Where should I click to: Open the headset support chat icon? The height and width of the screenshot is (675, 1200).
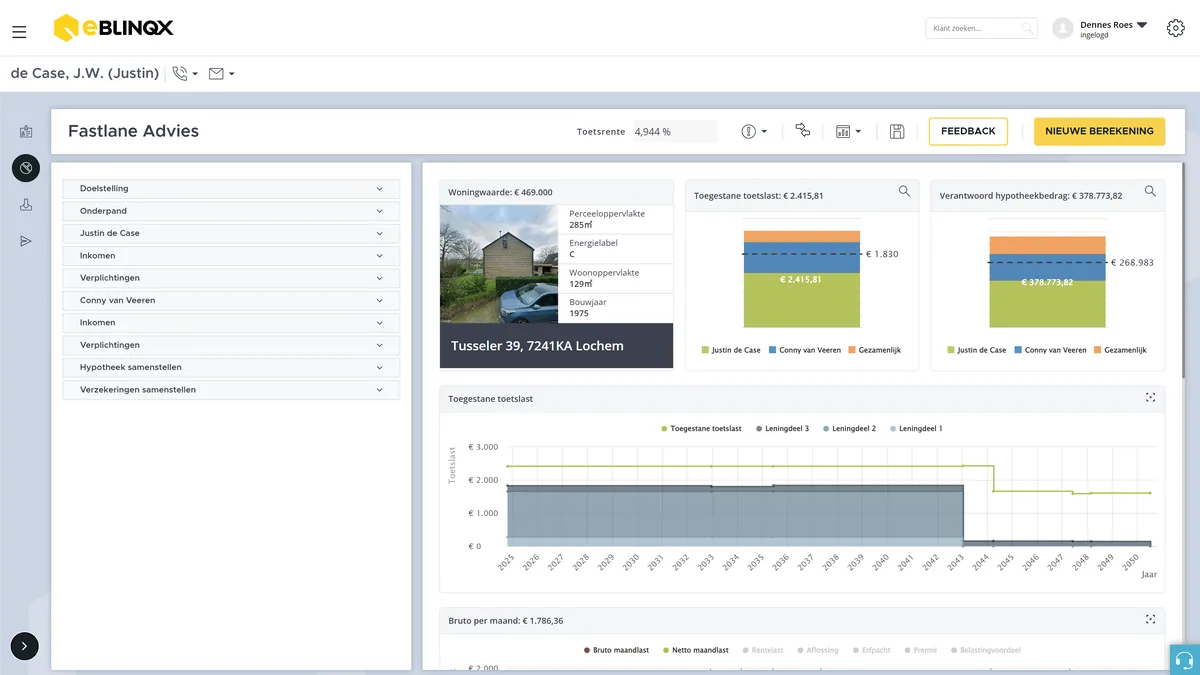tap(1185, 660)
